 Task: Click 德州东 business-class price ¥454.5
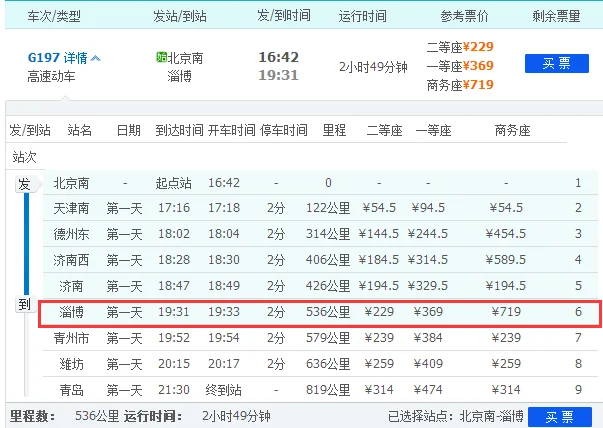506,234
